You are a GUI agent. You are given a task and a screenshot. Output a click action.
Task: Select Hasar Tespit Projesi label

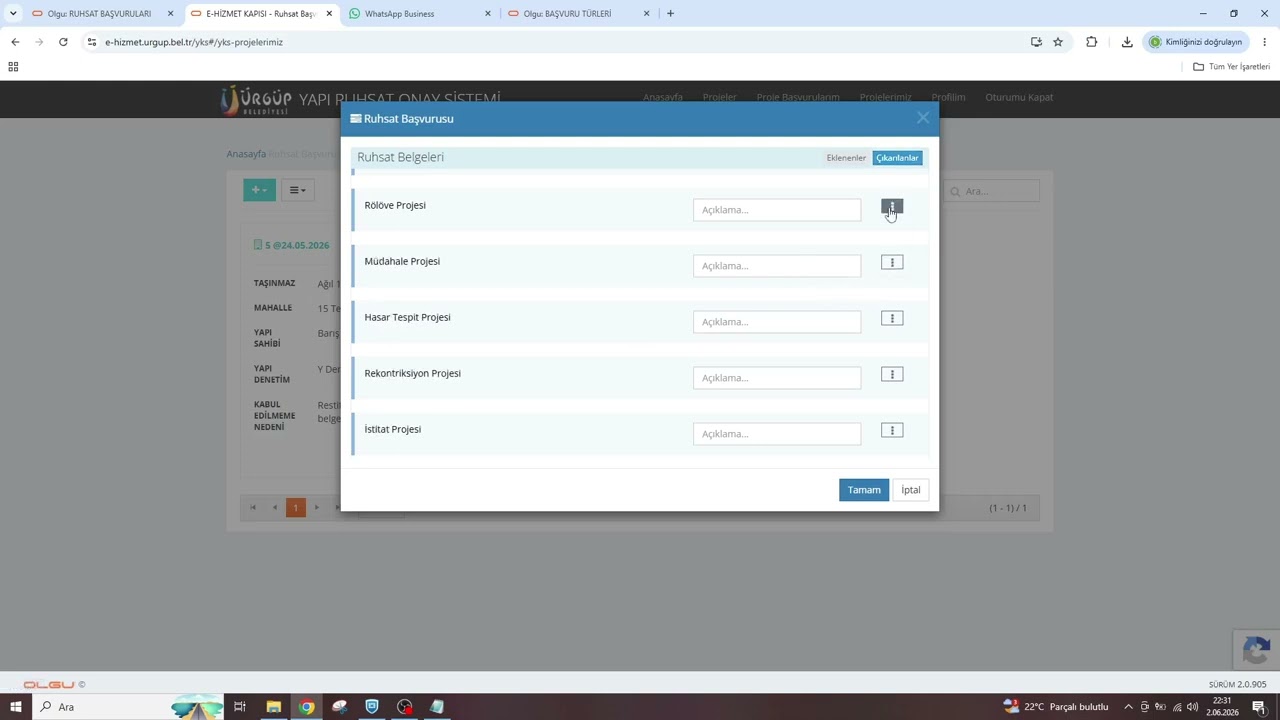pyautogui.click(x=407, y=317)
